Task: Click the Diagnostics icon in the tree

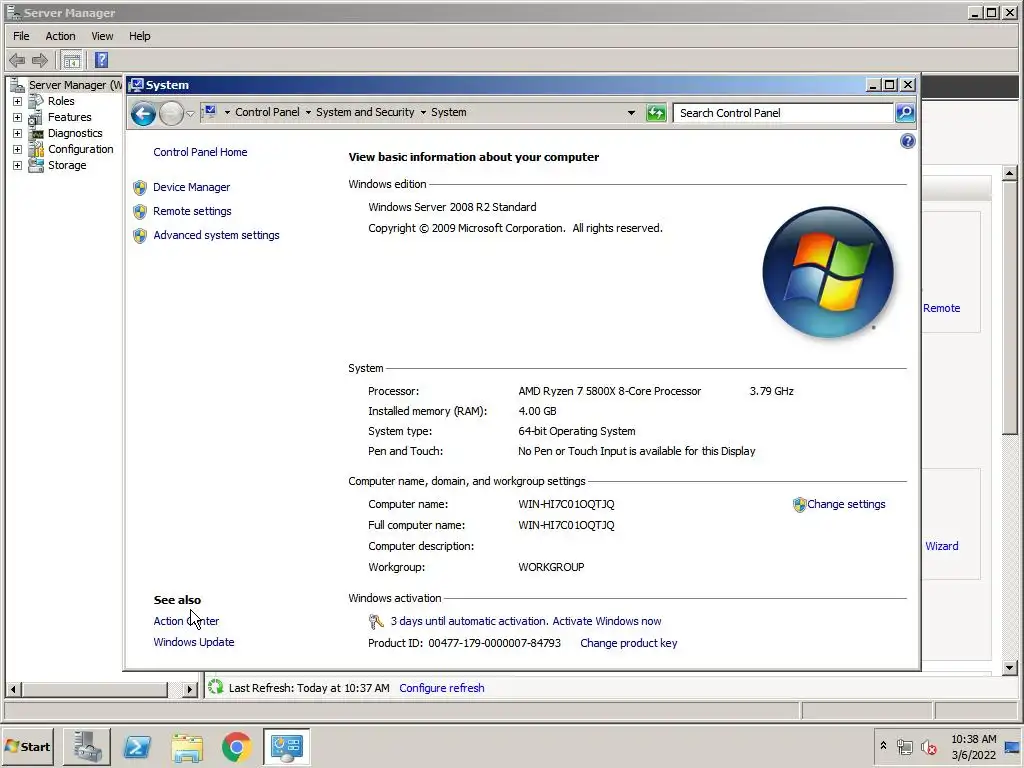Action: 36,133
